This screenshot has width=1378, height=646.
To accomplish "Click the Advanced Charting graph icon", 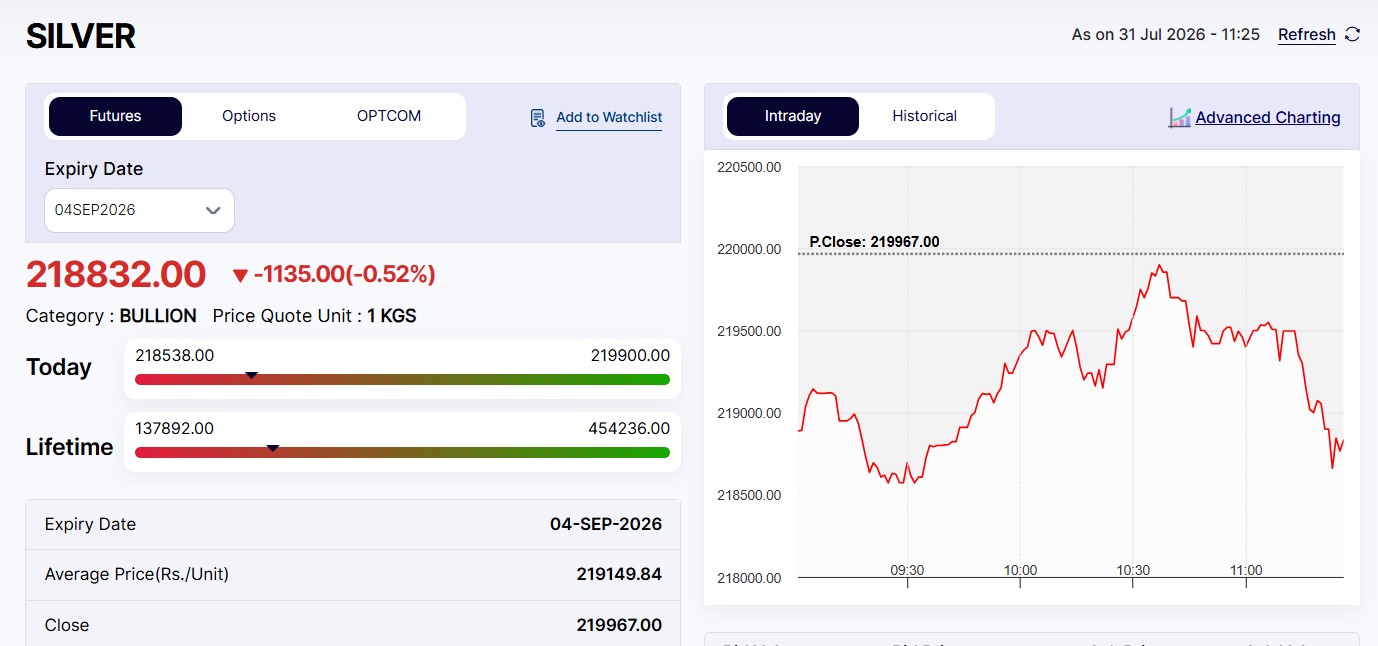I will coord(1180,118).
